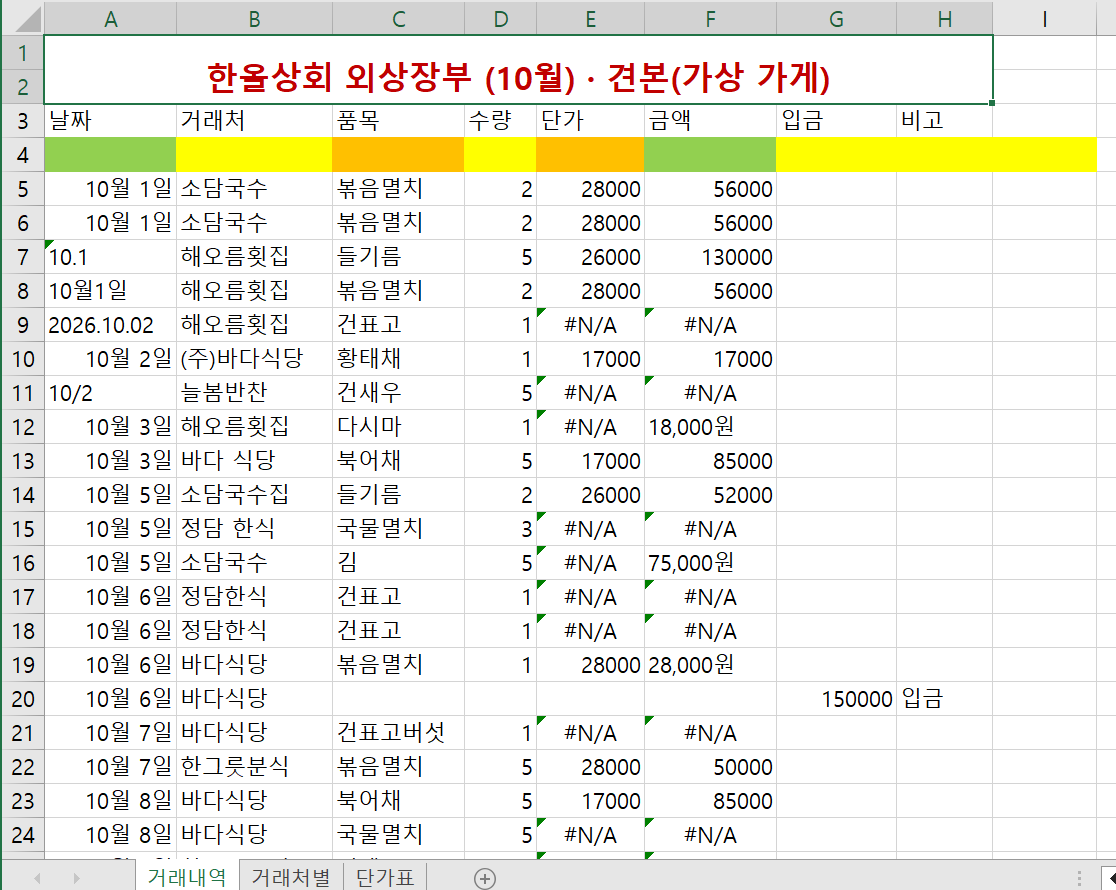Click cell with date text 10.1
Viewport: 1116px width, 890px height.
pos(110,256)
